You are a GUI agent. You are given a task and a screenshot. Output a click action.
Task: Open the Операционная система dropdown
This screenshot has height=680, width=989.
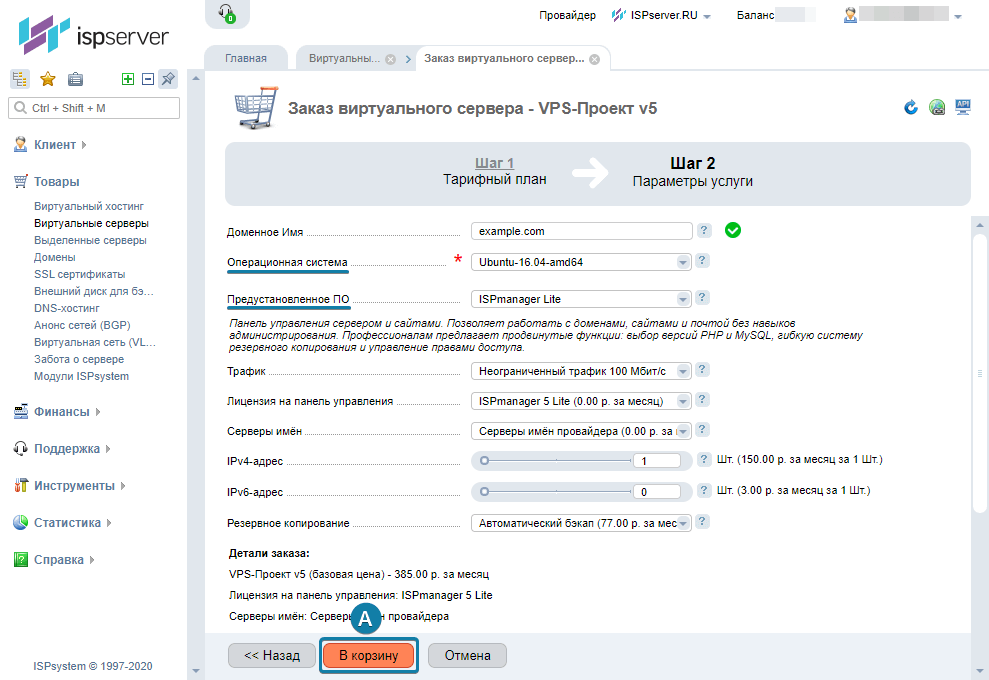pos(581,262)
